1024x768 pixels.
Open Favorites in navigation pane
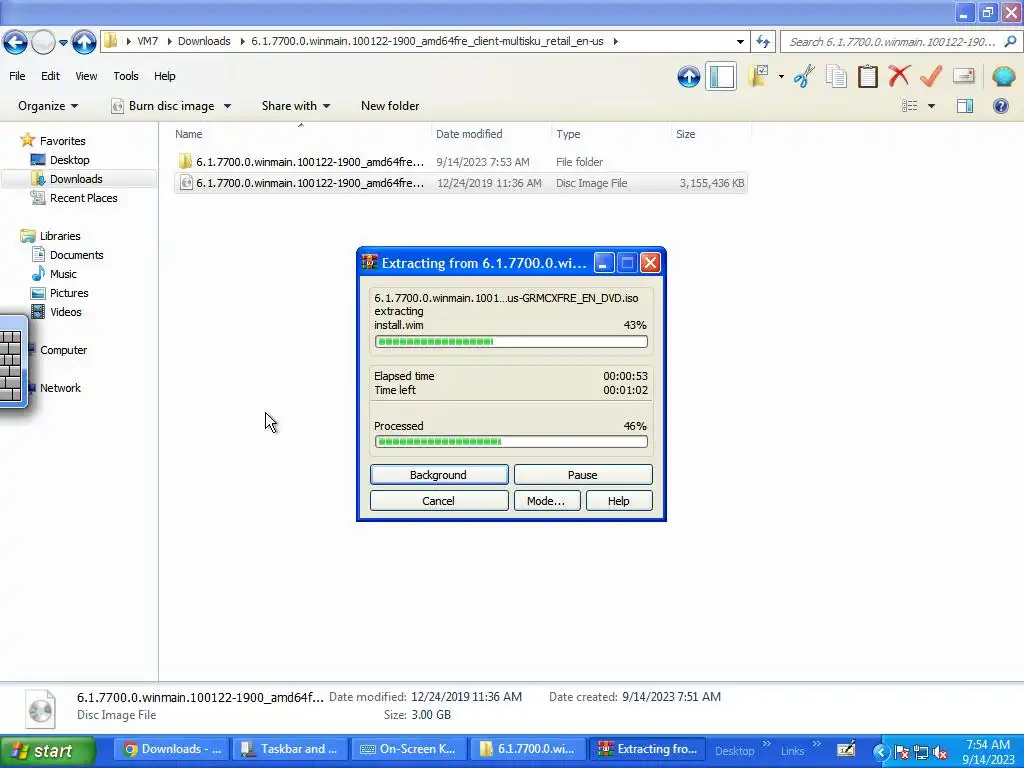[x=62, y=140]
